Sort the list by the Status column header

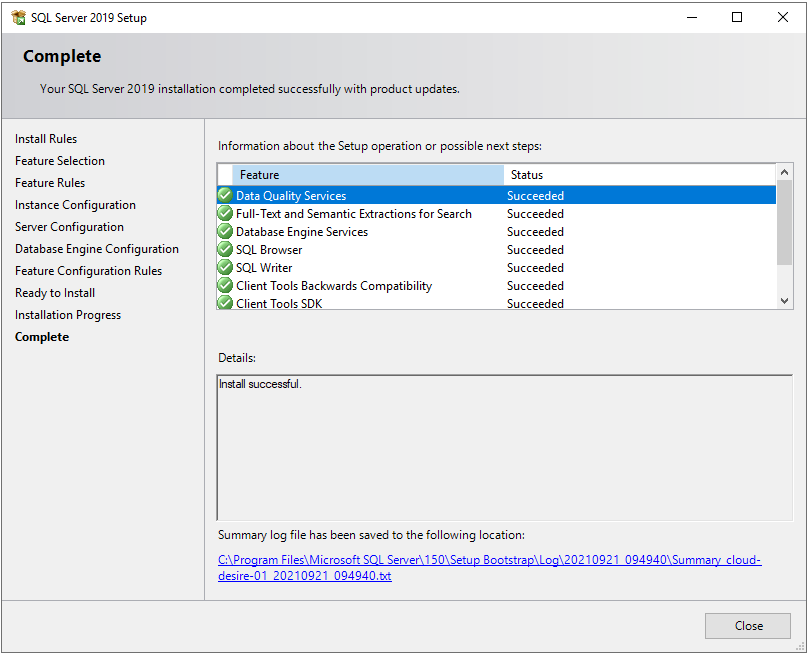640,175
